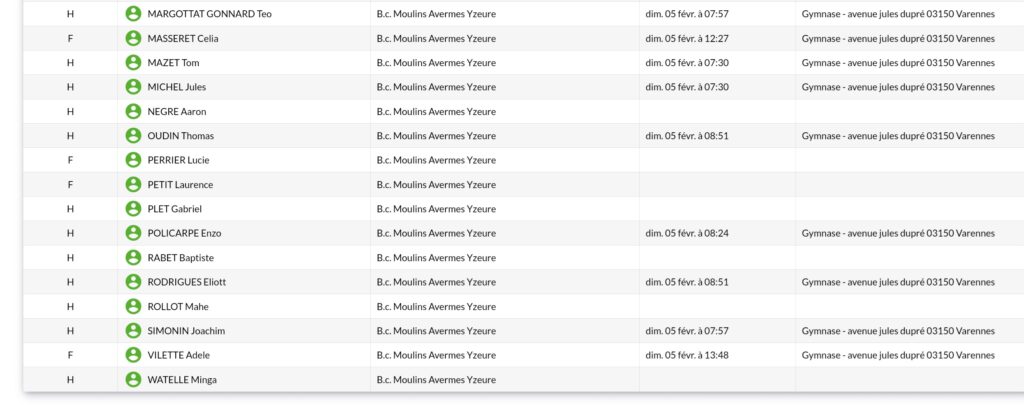Select the RABET Baptiste name

click(x=180, y=258)
